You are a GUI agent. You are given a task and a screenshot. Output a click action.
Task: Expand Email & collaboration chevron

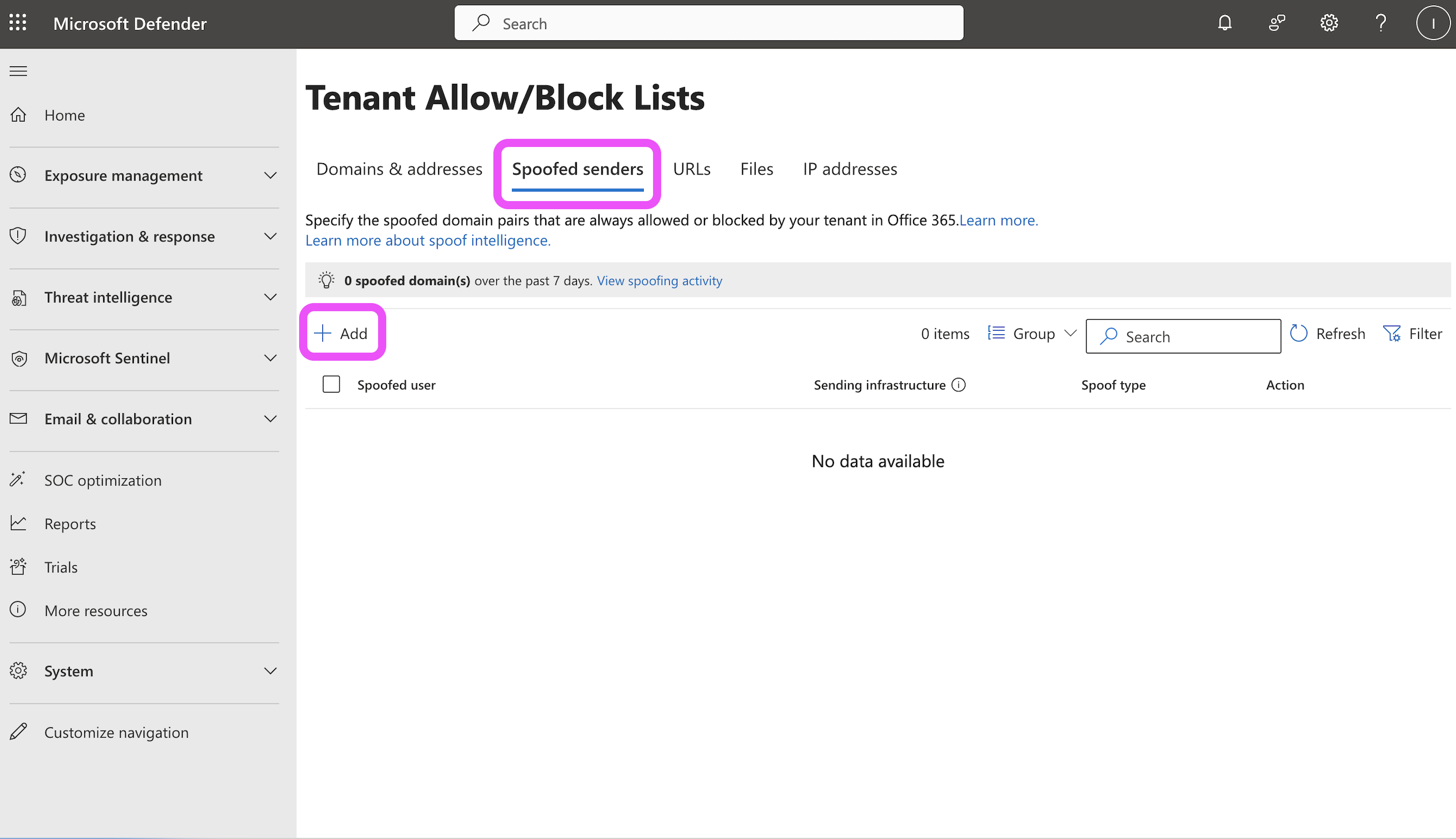pyautogui.click(x=270, y=419)
